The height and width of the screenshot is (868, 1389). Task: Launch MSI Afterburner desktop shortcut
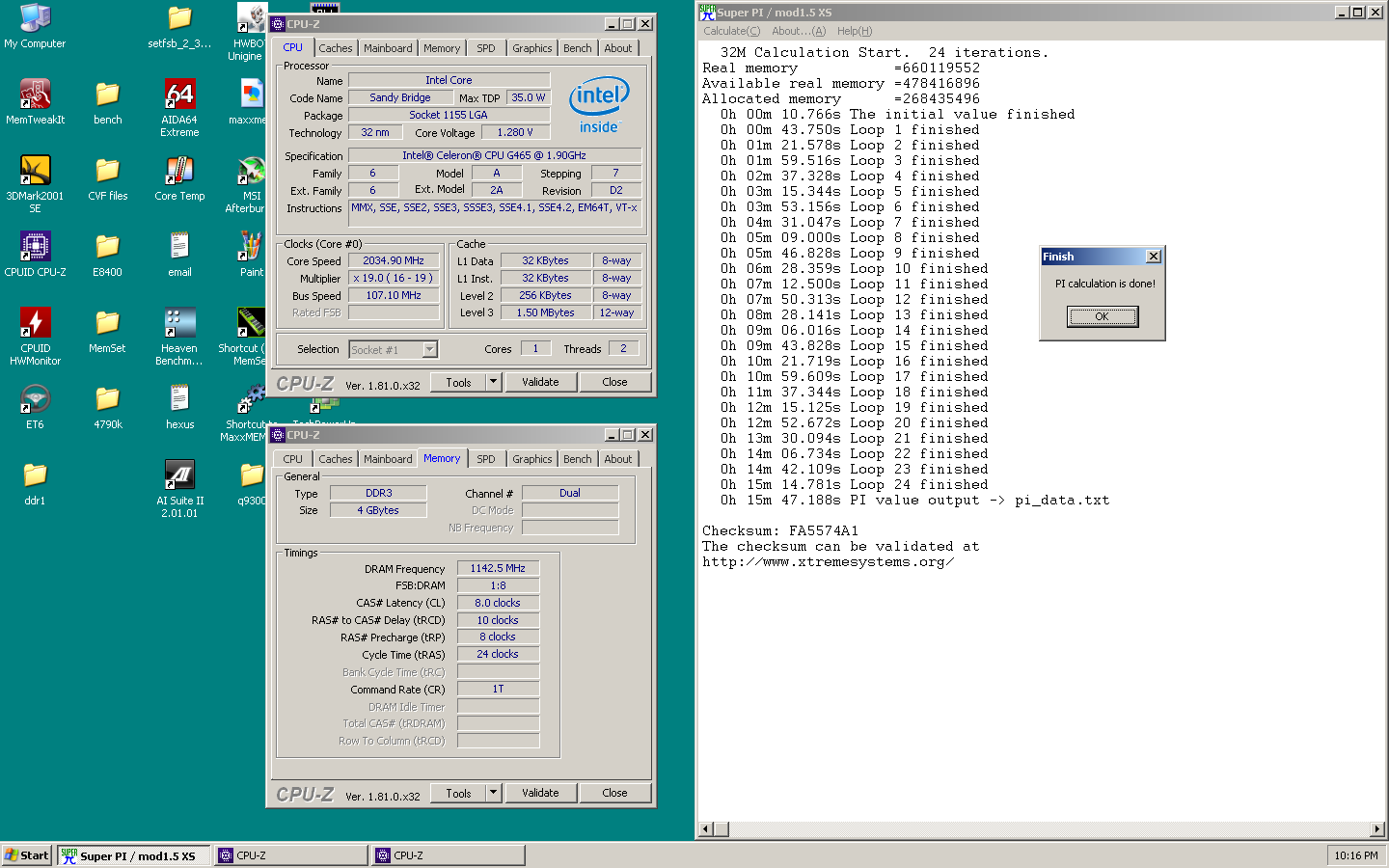(x=249, y=183)
